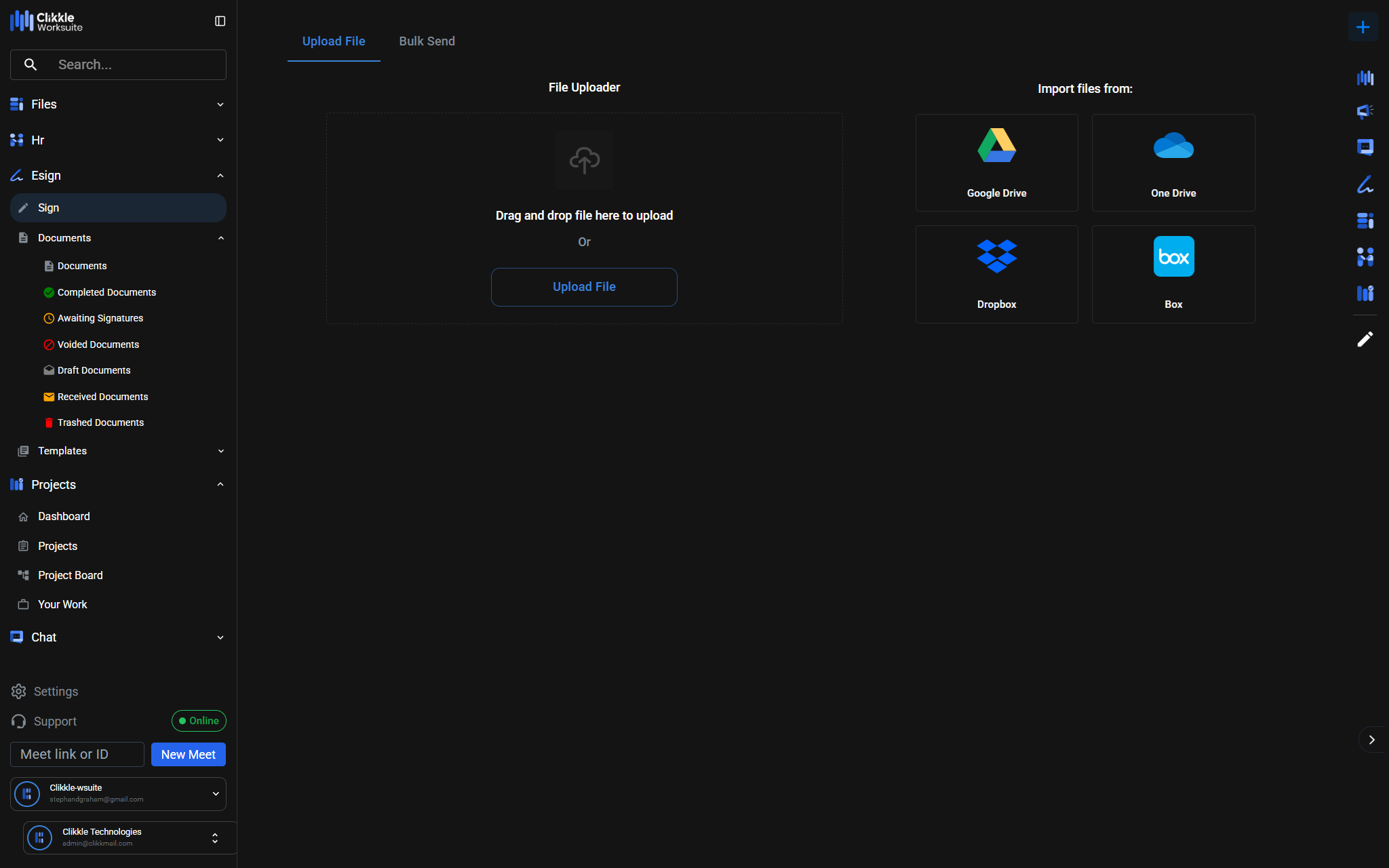
Task: Click the blue plus icon top right
Action: pos(1363,27)
